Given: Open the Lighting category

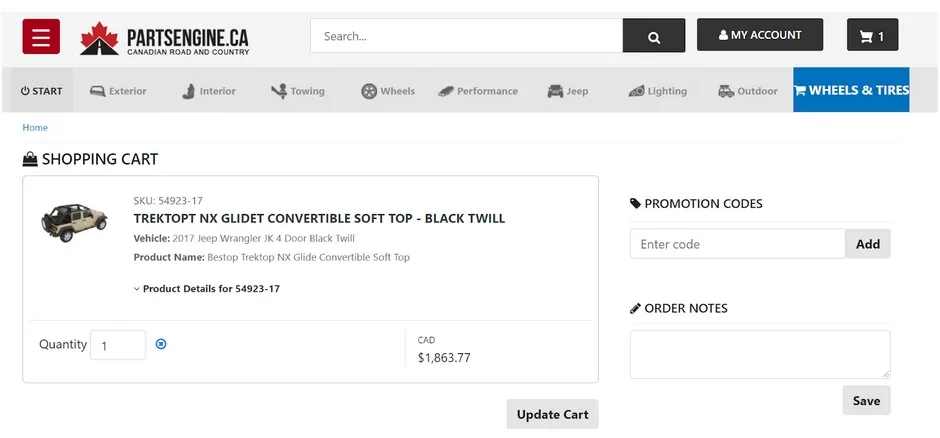Looking at the screenshot, I should click(x=658, y=91).
